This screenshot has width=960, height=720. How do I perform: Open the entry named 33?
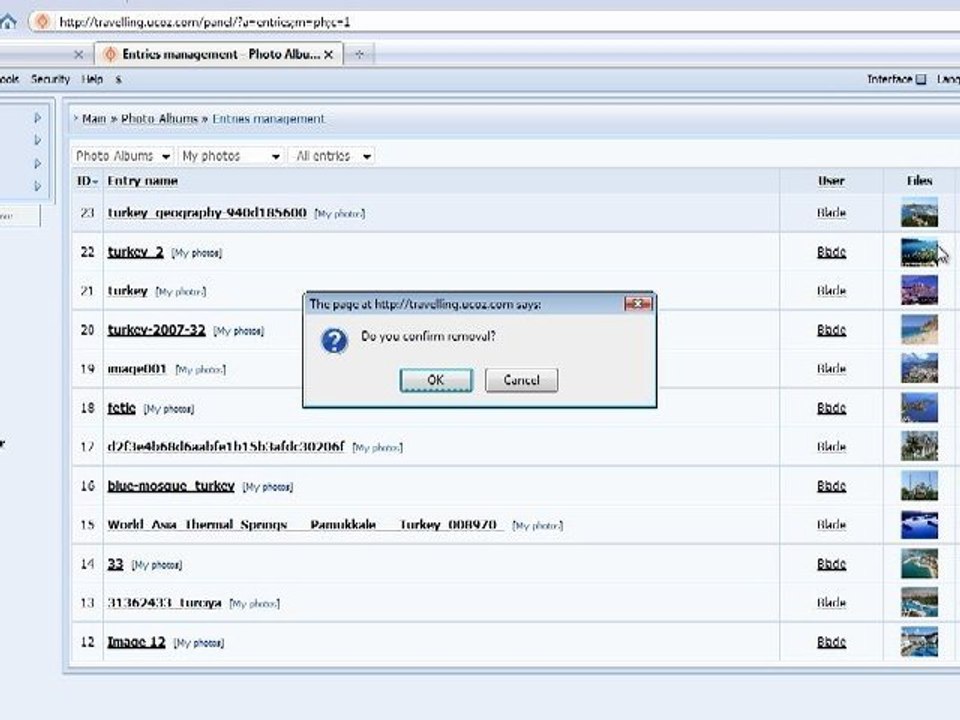[x=115, y=564]
